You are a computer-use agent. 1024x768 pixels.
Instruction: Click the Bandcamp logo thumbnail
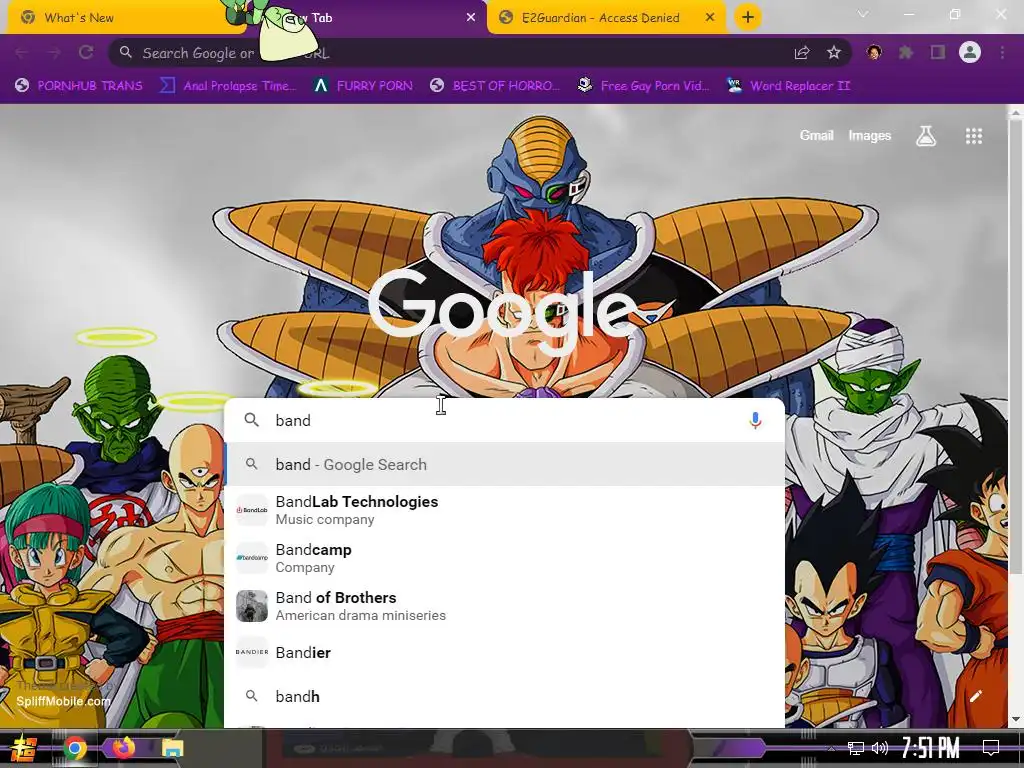pyautogui.click(x=251, y=558)
